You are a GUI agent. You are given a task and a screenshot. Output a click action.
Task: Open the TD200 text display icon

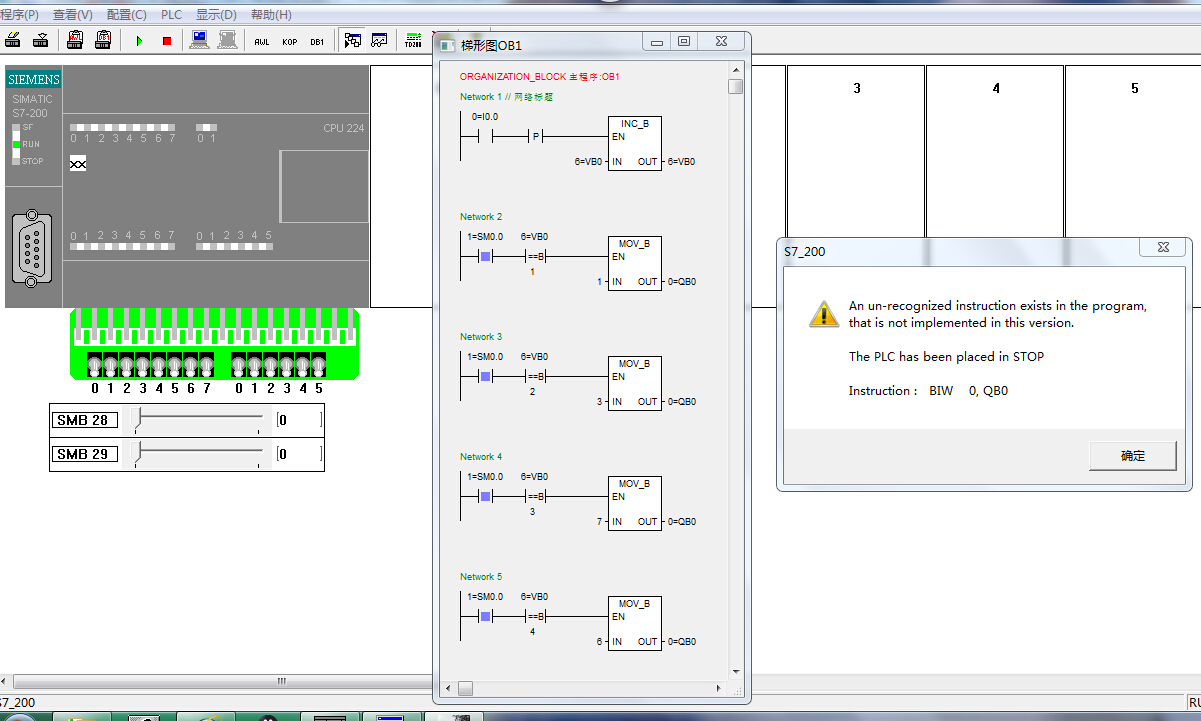coord(413,40)
